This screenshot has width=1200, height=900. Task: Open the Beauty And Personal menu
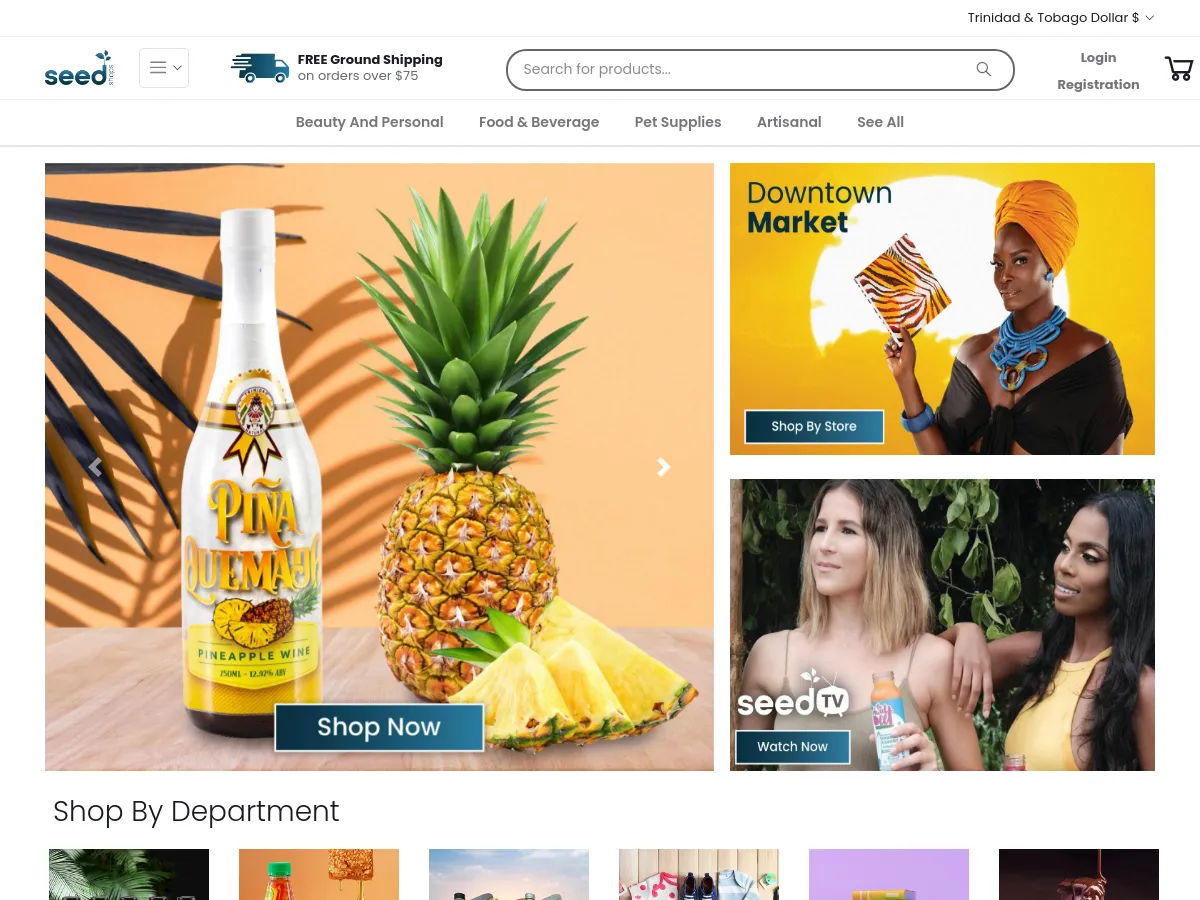[x=370, y=122]
